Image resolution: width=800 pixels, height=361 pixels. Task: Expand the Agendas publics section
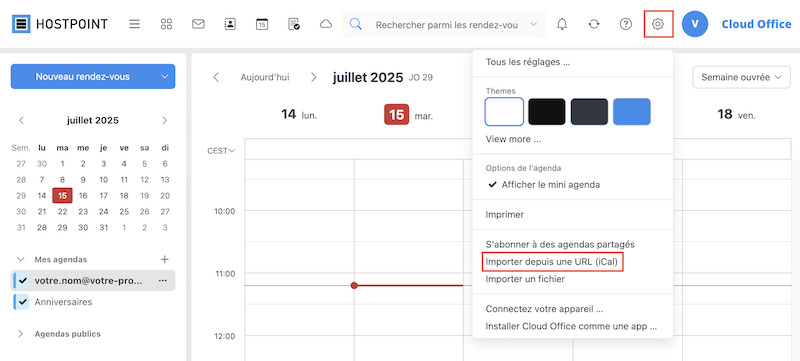click(20, 334)
